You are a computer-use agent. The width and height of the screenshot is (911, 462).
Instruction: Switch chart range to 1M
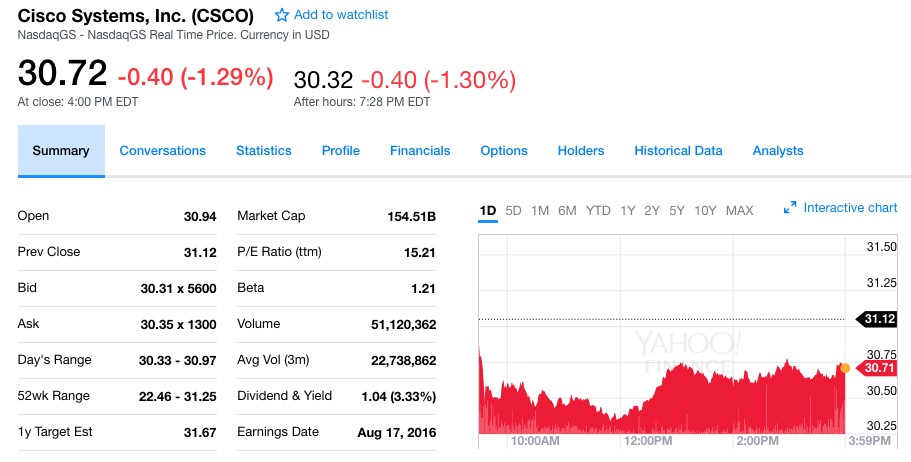(540, 210)
